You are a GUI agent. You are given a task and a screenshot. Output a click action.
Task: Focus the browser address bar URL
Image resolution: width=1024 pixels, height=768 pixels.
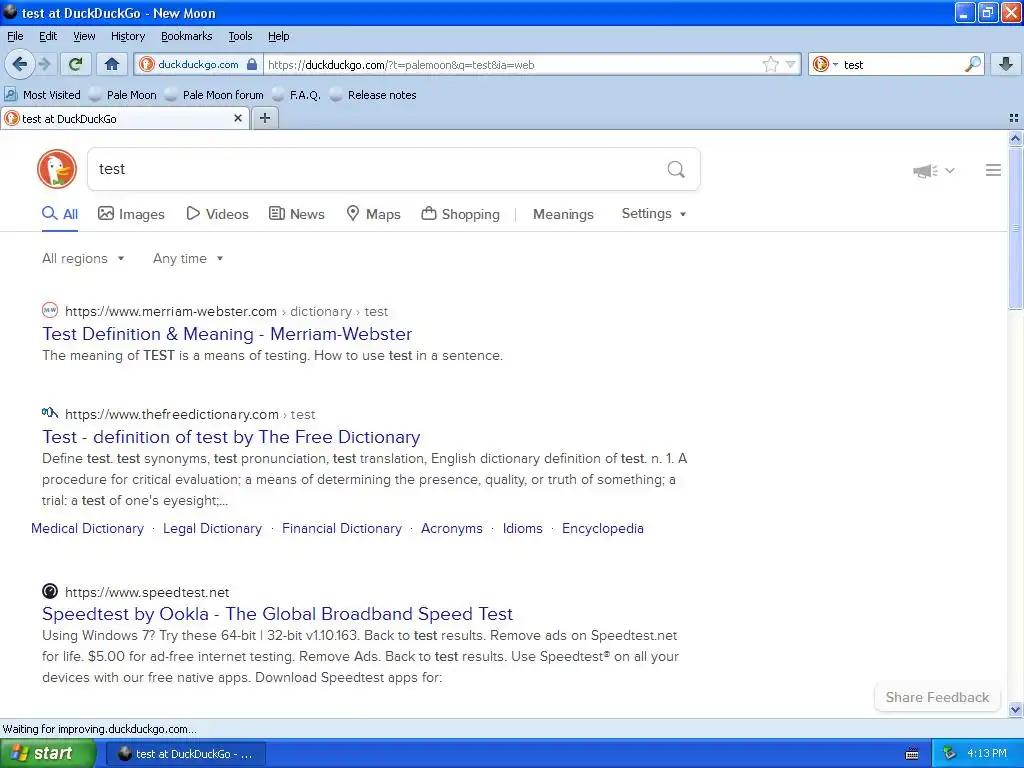pyautogui.click(x=513, y=65)
